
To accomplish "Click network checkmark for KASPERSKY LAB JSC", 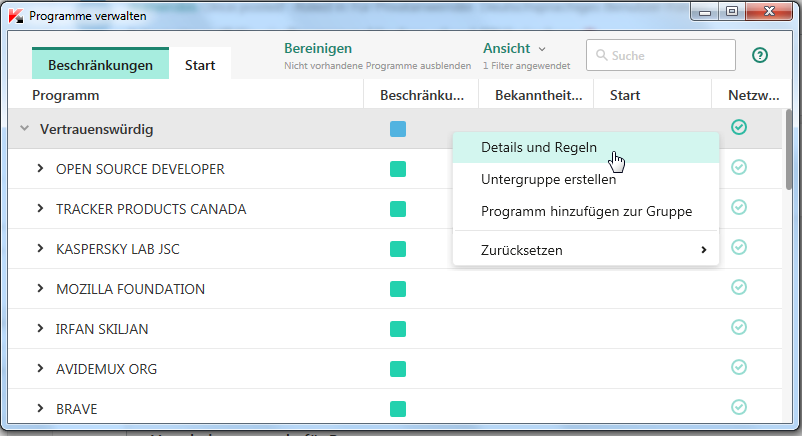I will (x=739, y=247).
